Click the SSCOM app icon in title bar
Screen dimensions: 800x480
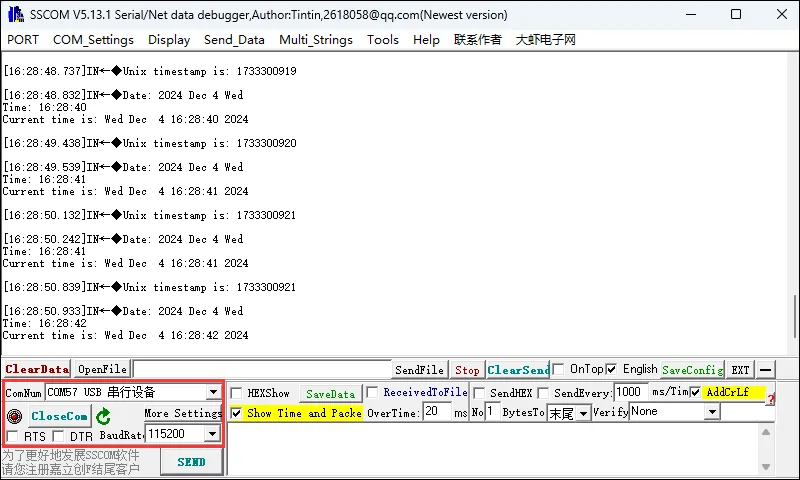[15, 15]
